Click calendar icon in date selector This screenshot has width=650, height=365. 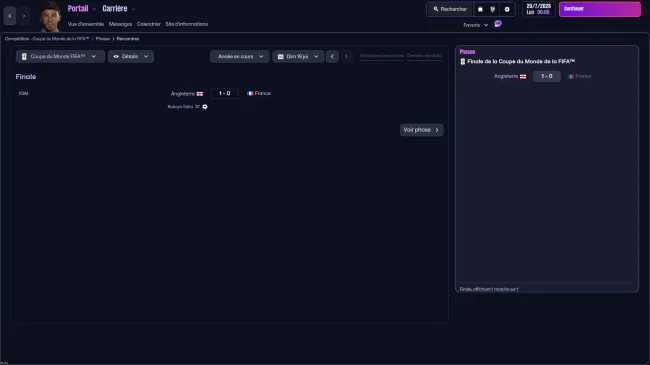pyautogui.click(x=281, y=56)
